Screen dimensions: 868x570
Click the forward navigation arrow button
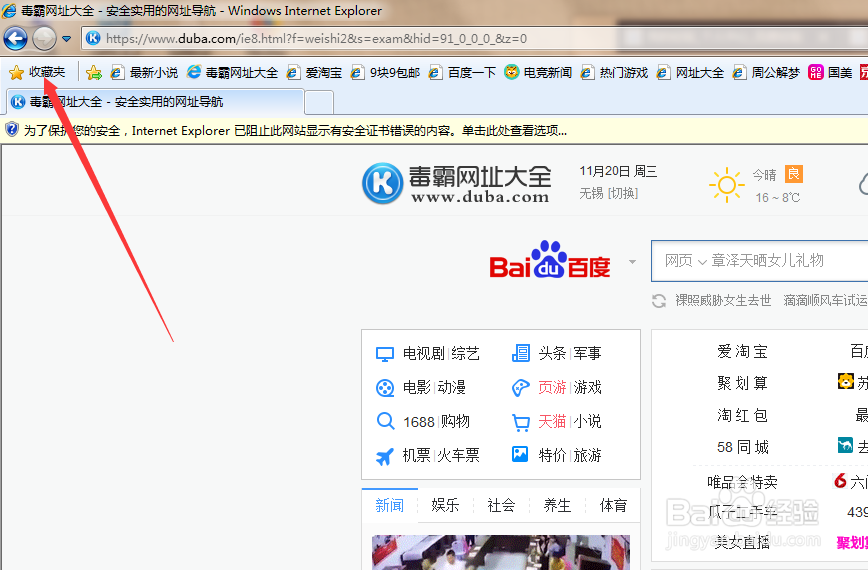[44, 39]
